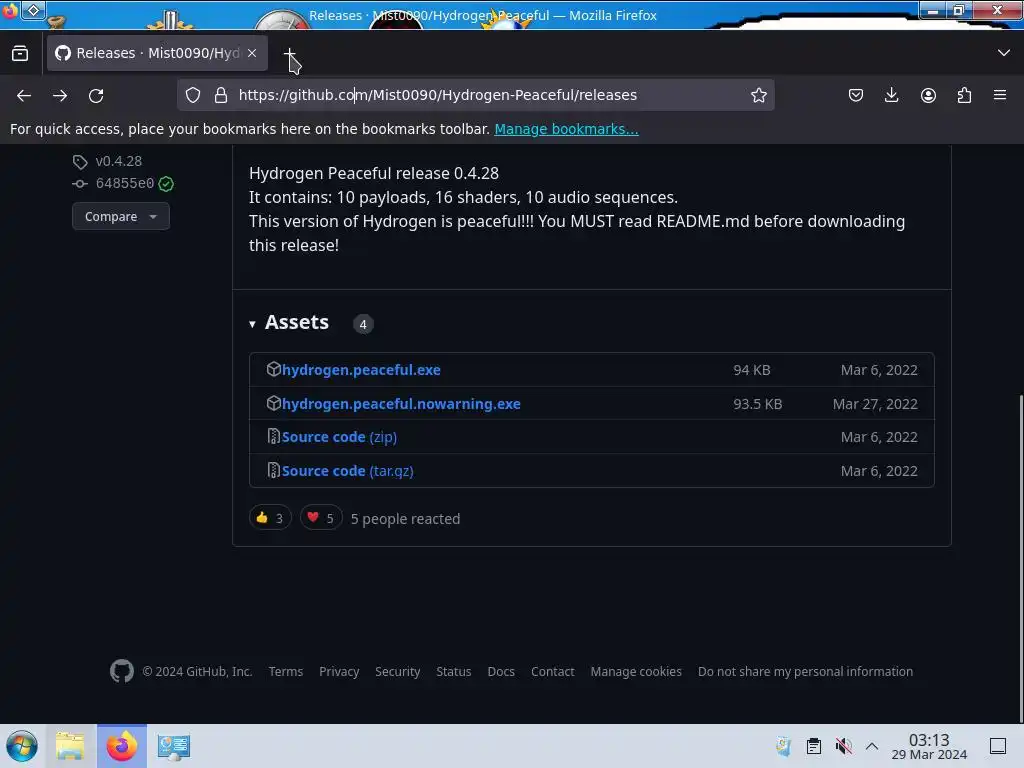Click the Firefox taskbar icon

(122, 746)
